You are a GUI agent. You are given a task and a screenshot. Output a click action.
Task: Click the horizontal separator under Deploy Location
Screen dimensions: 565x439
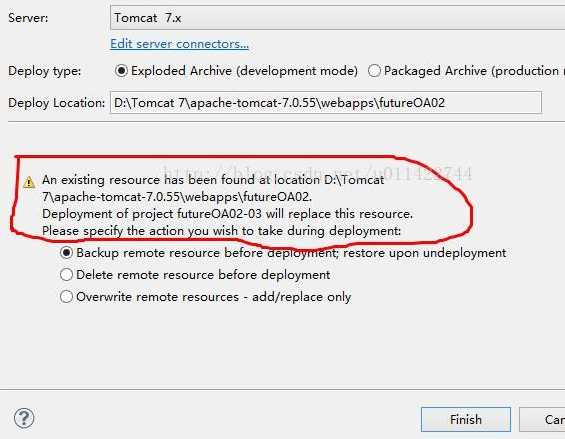click(286, 122)
